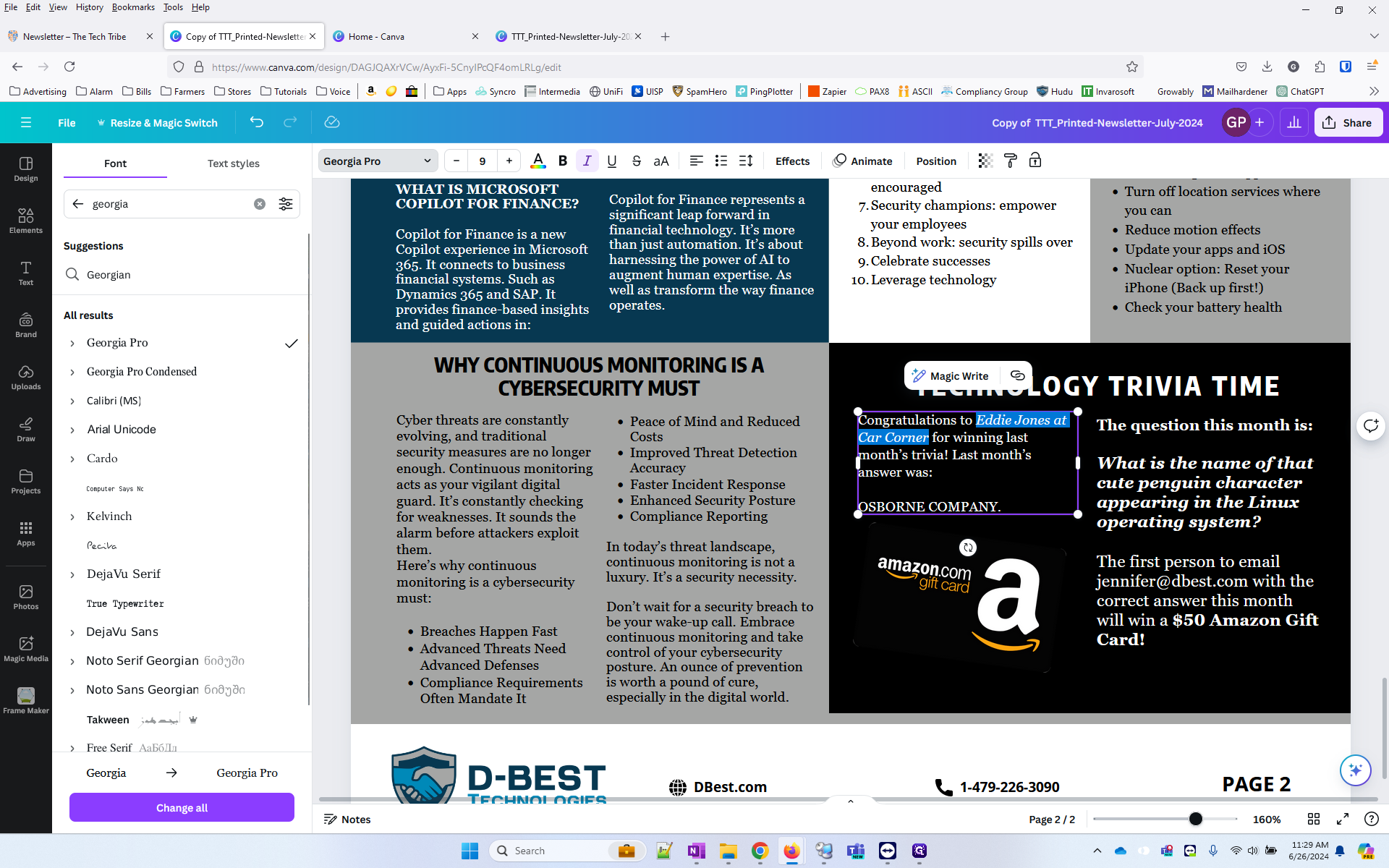Screen dimensions: 1389x868
Task: Open Resize & Magic Switch
Action: pos(157,122)
